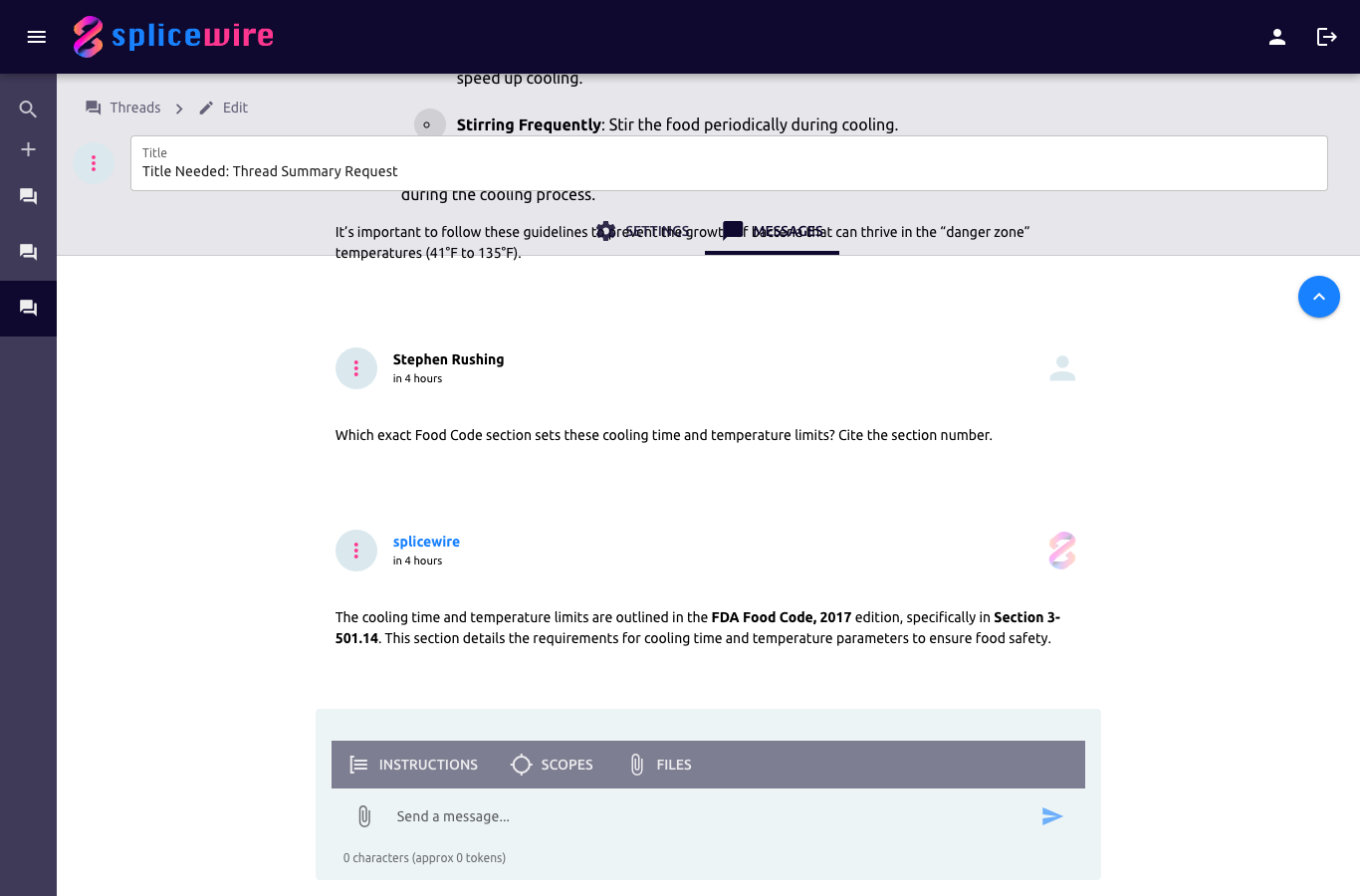This screenshot has height=896, width=1360.
Task: Click 'Which exact Food Code section' message text
Action: click(663, 435)
